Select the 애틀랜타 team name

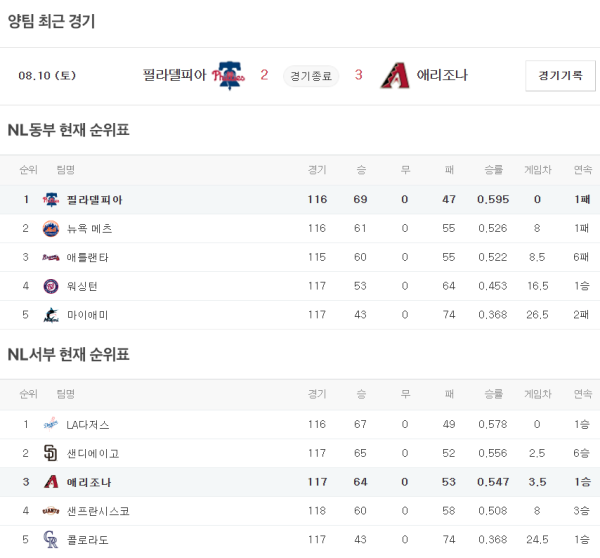click(x=89, y=258)
